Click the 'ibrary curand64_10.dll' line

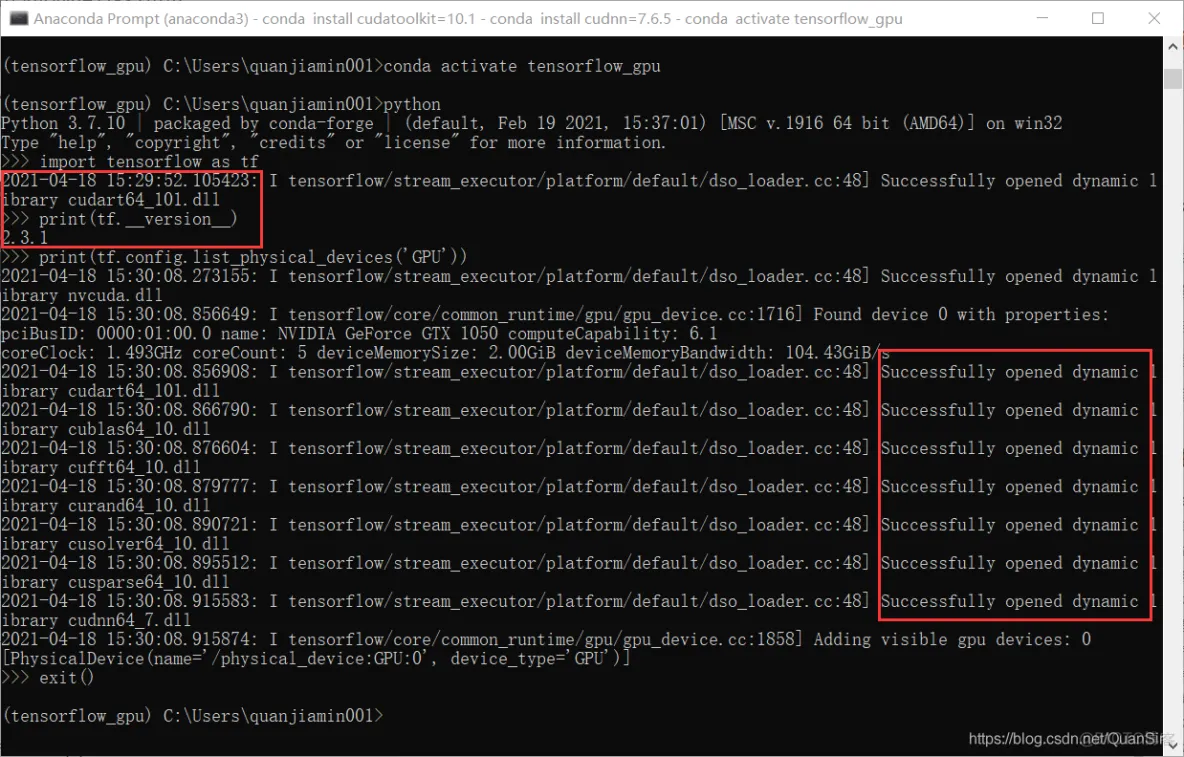[x=106, y=506]
